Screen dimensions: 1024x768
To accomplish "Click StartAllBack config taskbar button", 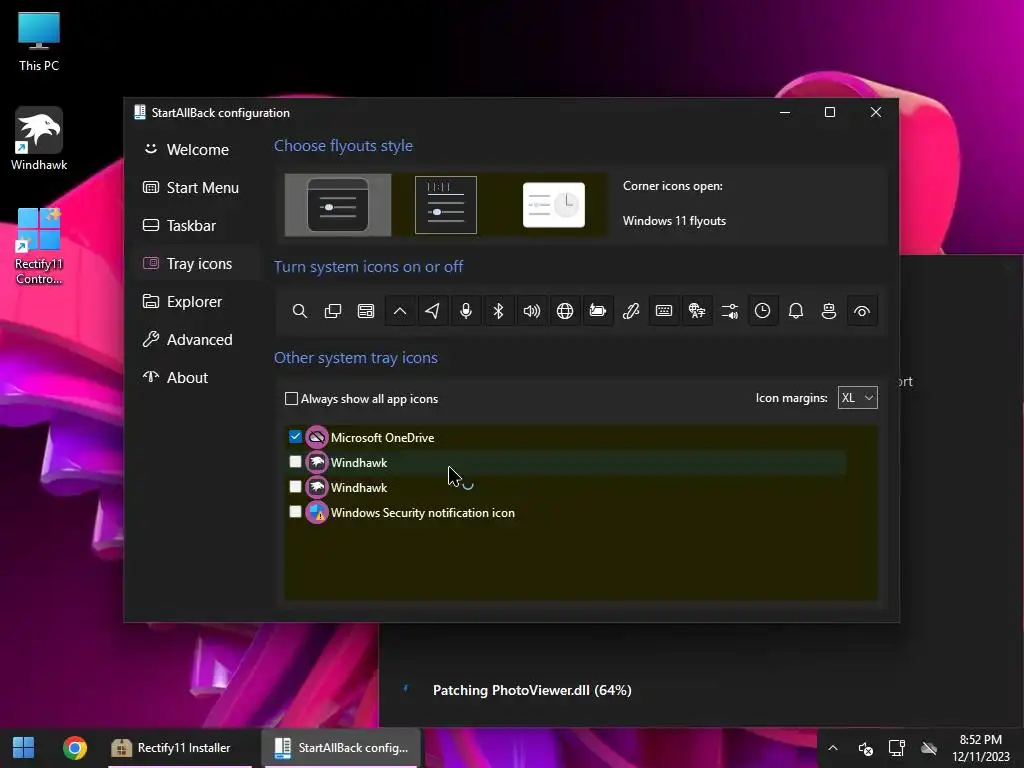I will (341, 748).
